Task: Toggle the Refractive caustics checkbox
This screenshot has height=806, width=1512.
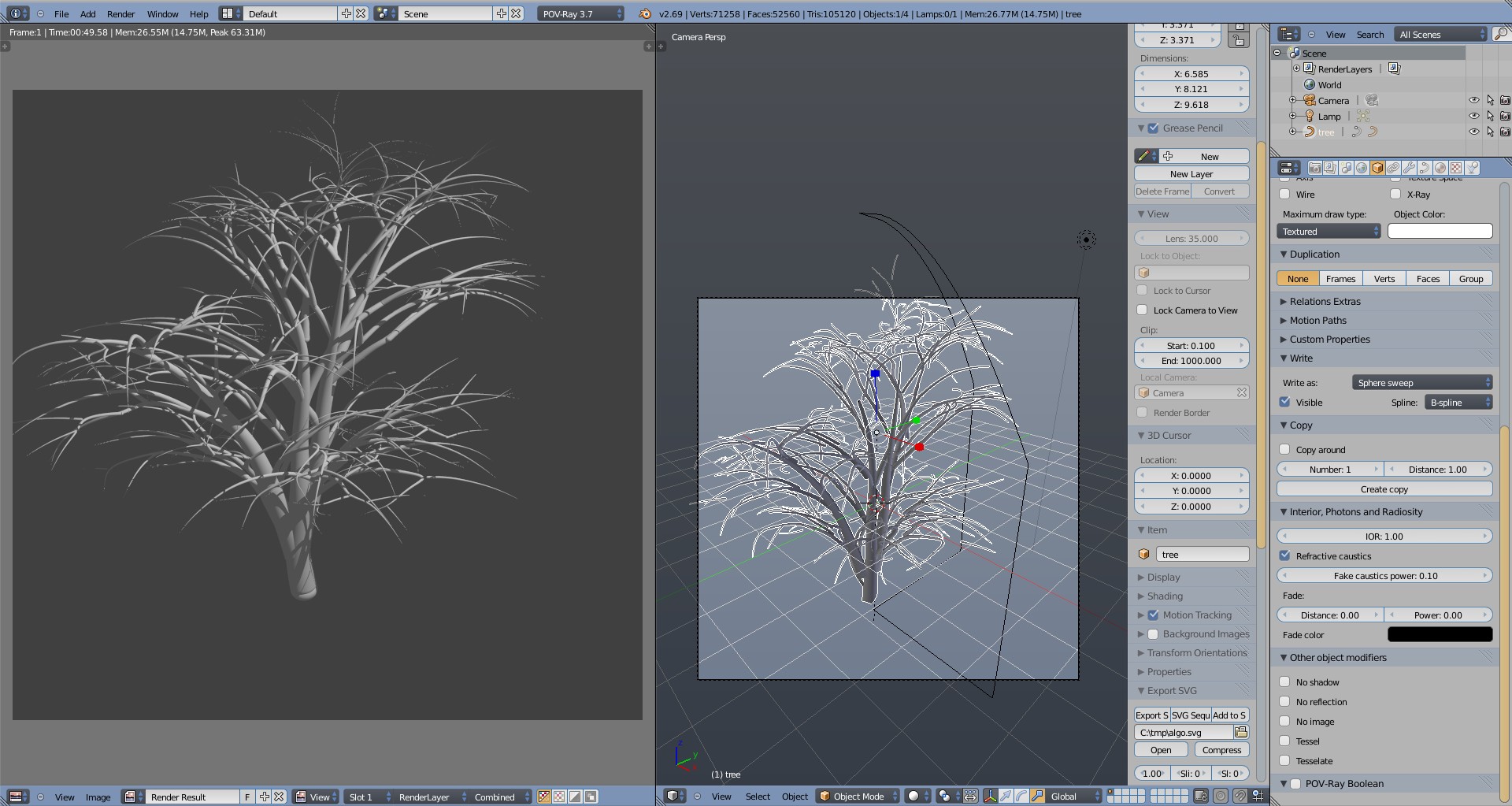Action: click(1285, 556)
